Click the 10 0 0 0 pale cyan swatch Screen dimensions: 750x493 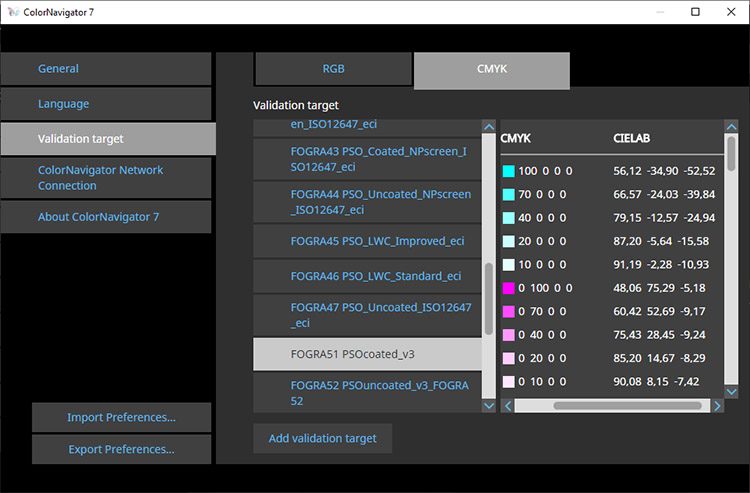tap(509, 265)
